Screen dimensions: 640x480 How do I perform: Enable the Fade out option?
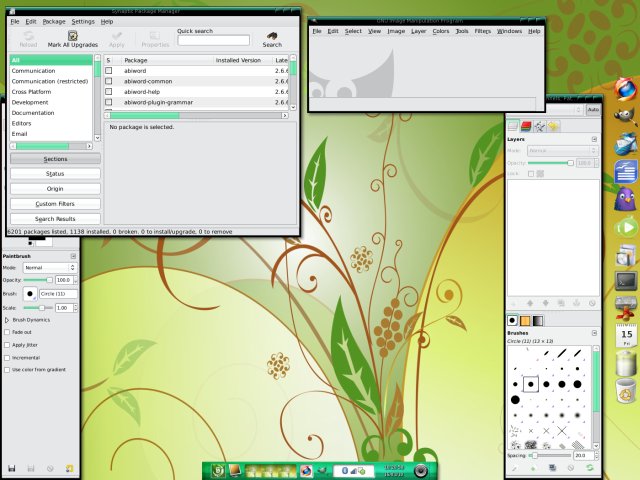click(7, 332)
